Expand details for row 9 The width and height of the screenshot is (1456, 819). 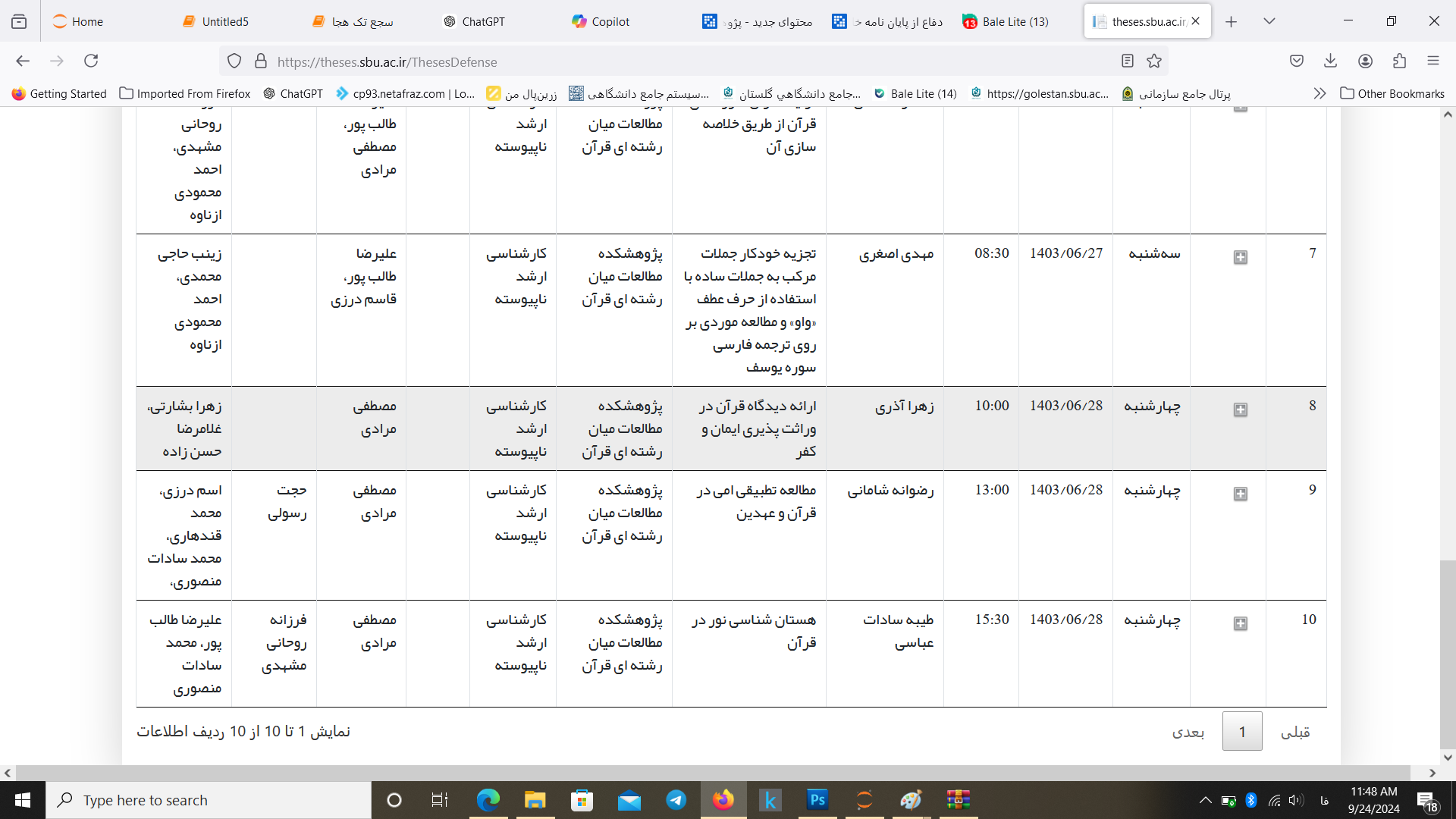click(x=1240, y=494)
